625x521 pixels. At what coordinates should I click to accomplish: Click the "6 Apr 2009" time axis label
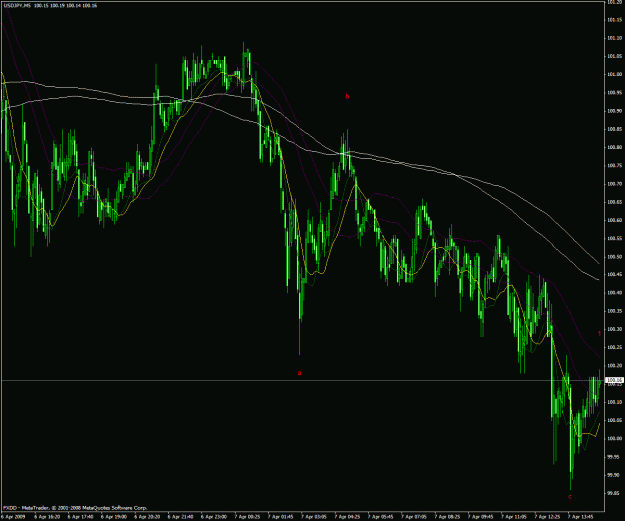13,517
